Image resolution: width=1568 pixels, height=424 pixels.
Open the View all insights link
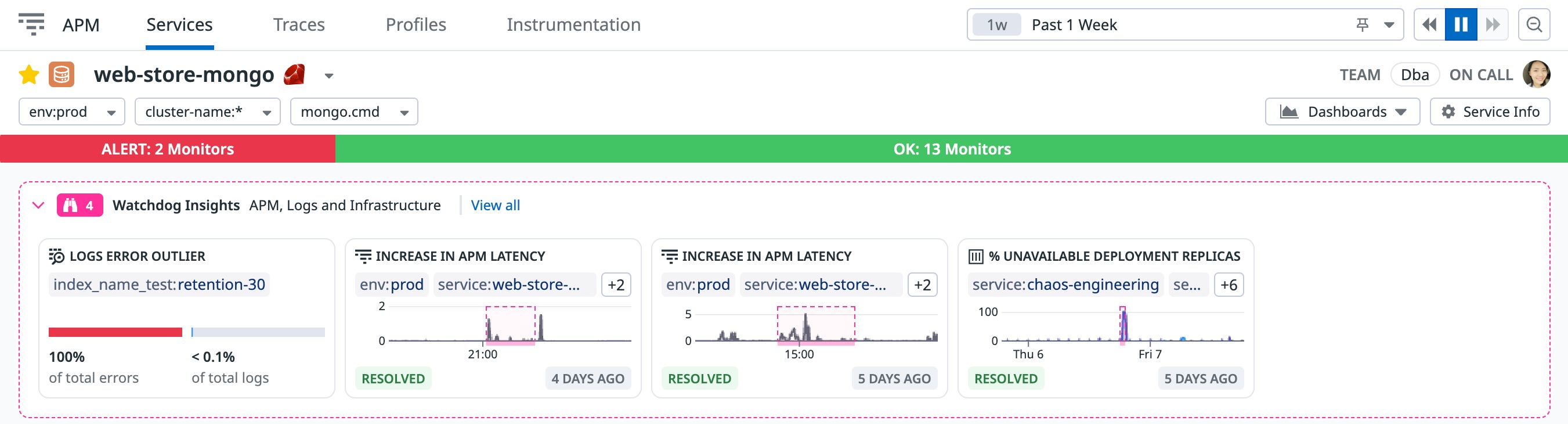point(496,205)
